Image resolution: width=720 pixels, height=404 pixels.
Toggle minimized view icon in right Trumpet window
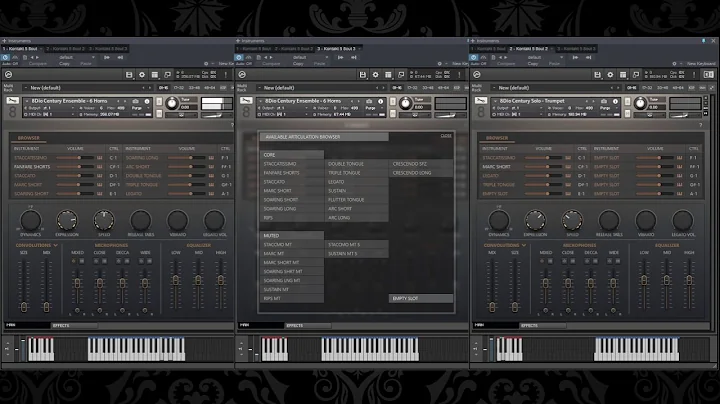[636, 75]
